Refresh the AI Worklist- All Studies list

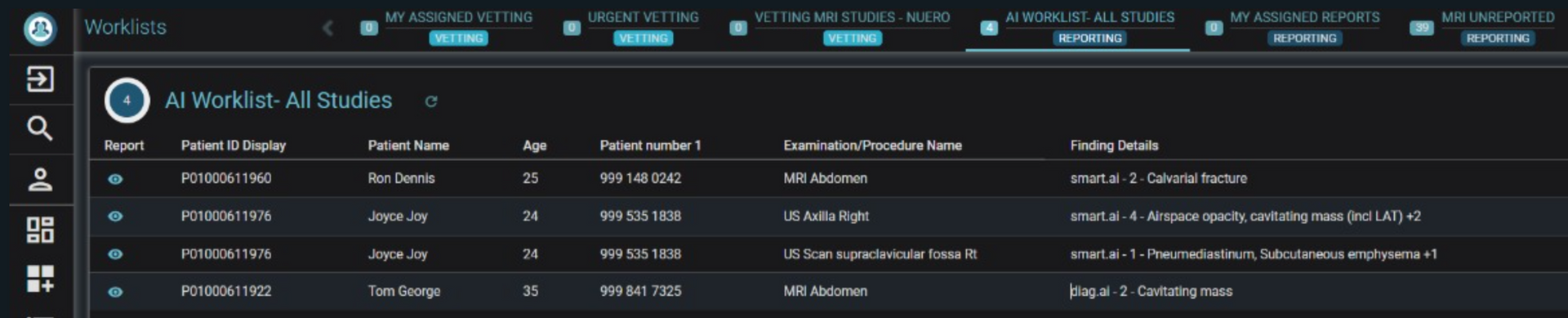click(431, 101)
